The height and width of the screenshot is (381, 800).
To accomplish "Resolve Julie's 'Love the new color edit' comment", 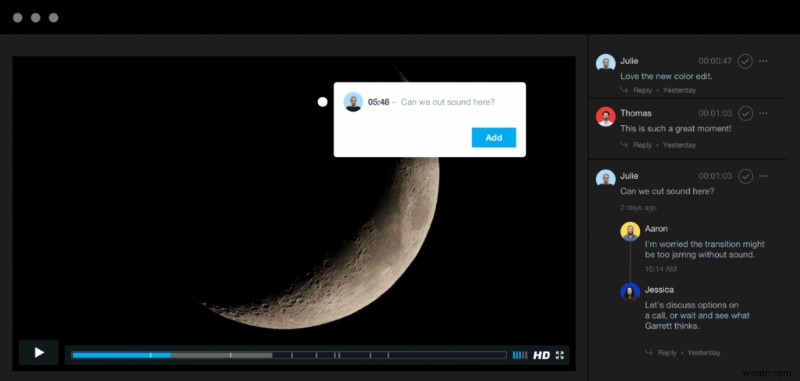I will point(745,61).
